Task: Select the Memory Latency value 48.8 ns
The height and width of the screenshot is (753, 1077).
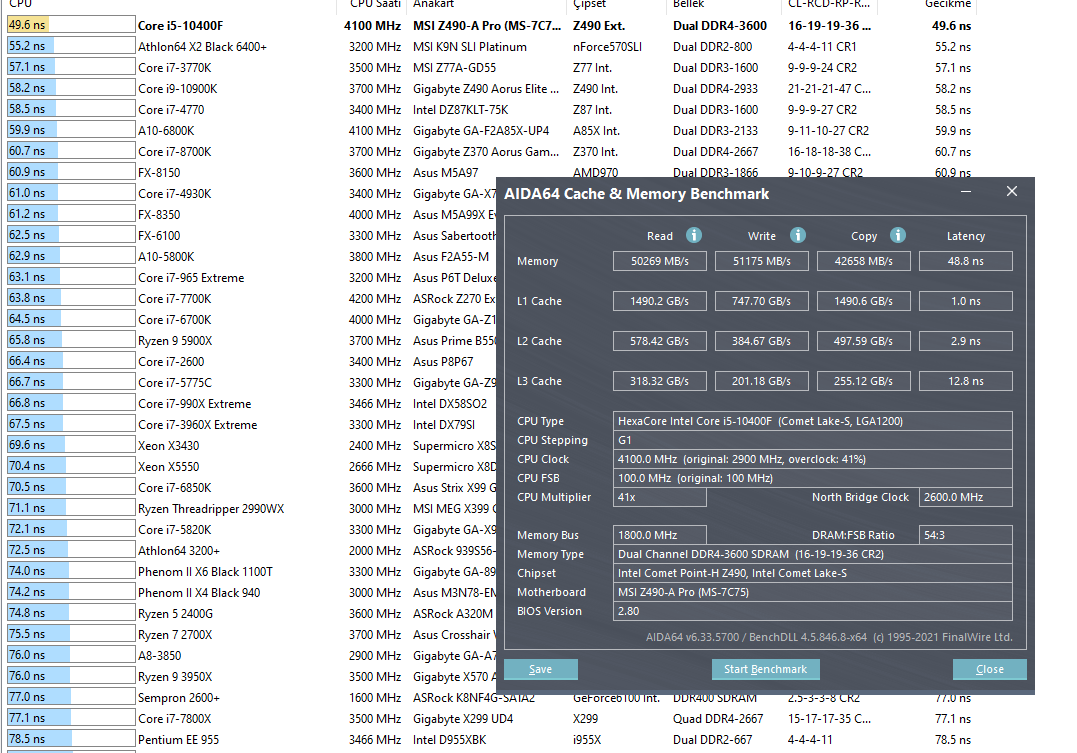Action: pyautogui.click(x=966, y=261)
